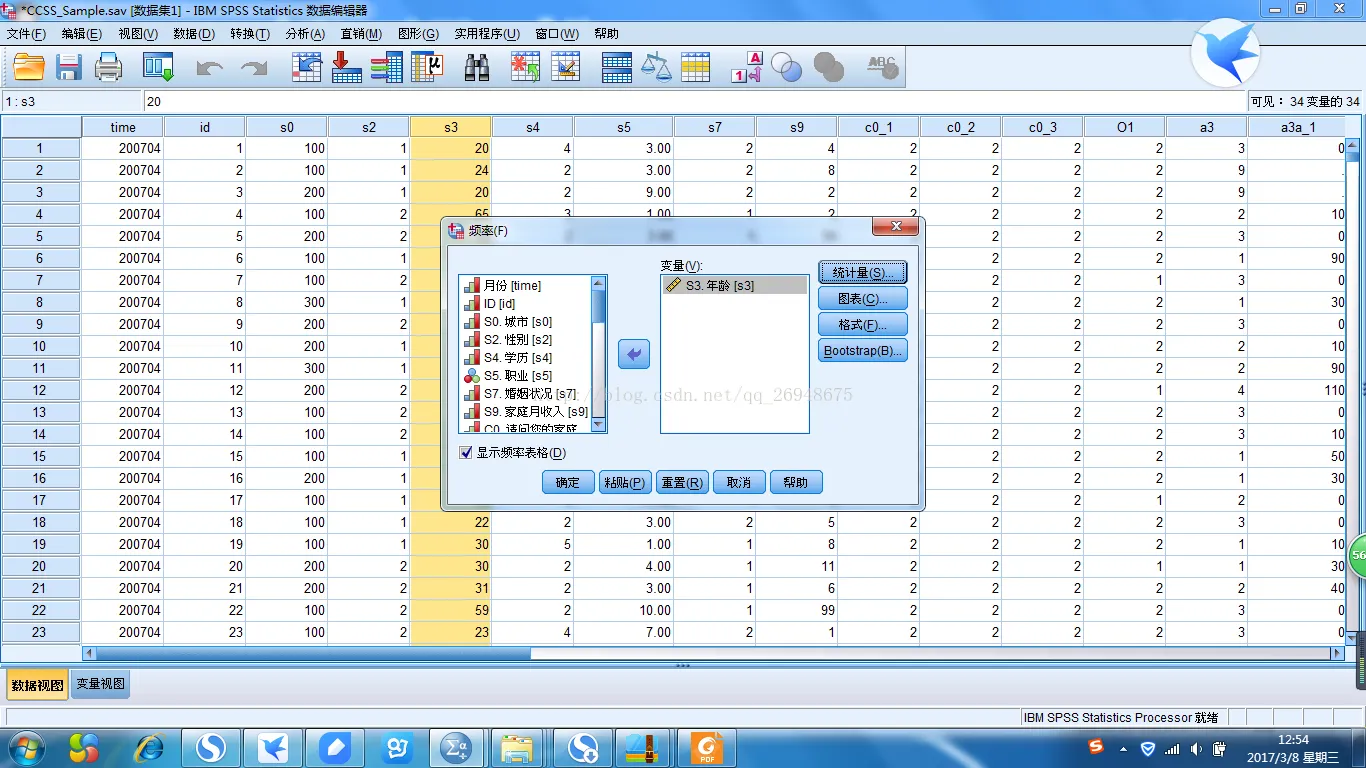
Task: Click the Go to Variable icon
Action: click(347, 67)
